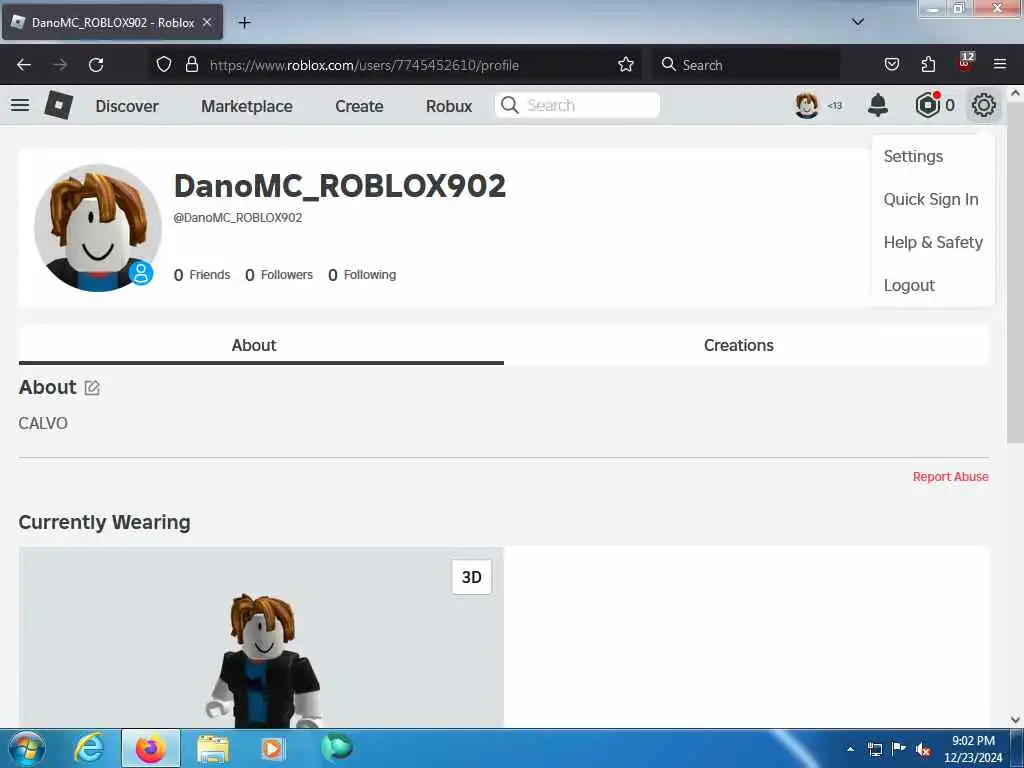Image resolution: width=1024 pixels, height=768 pixels.
Task: View the 0 Friends list
Action: point(202,275)
